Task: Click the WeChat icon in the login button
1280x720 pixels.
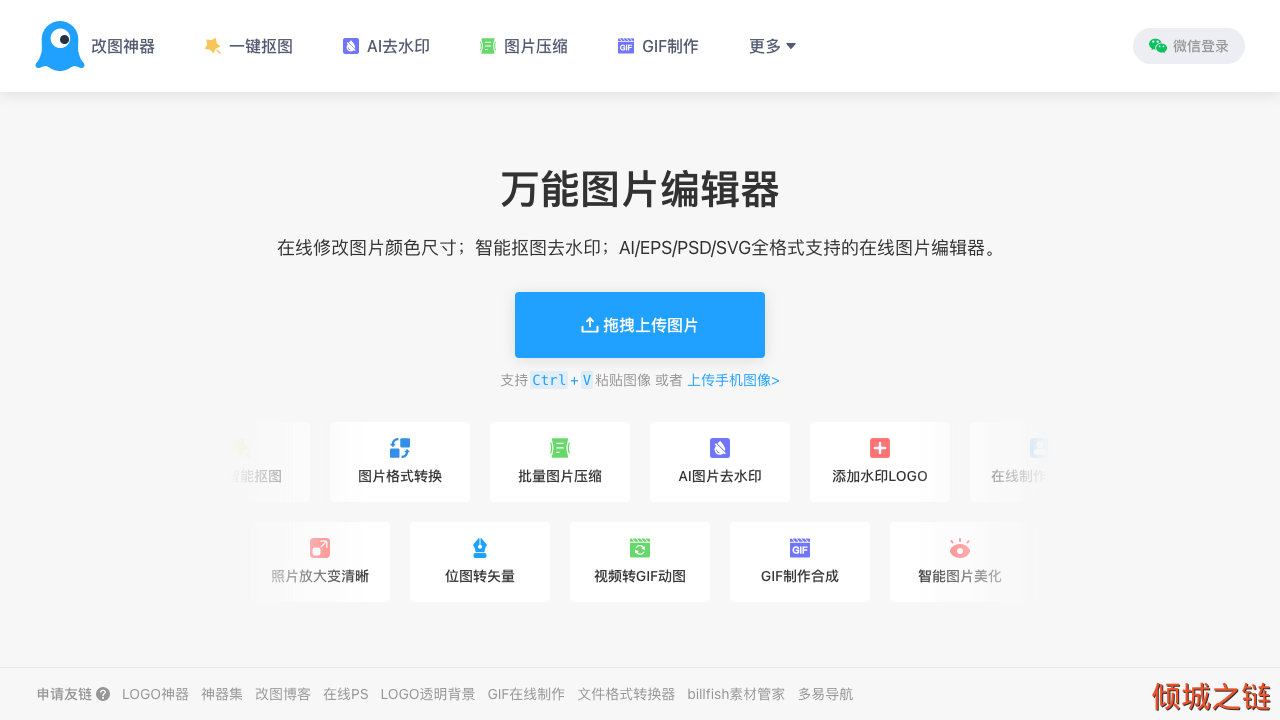Action: (1158, 46)
